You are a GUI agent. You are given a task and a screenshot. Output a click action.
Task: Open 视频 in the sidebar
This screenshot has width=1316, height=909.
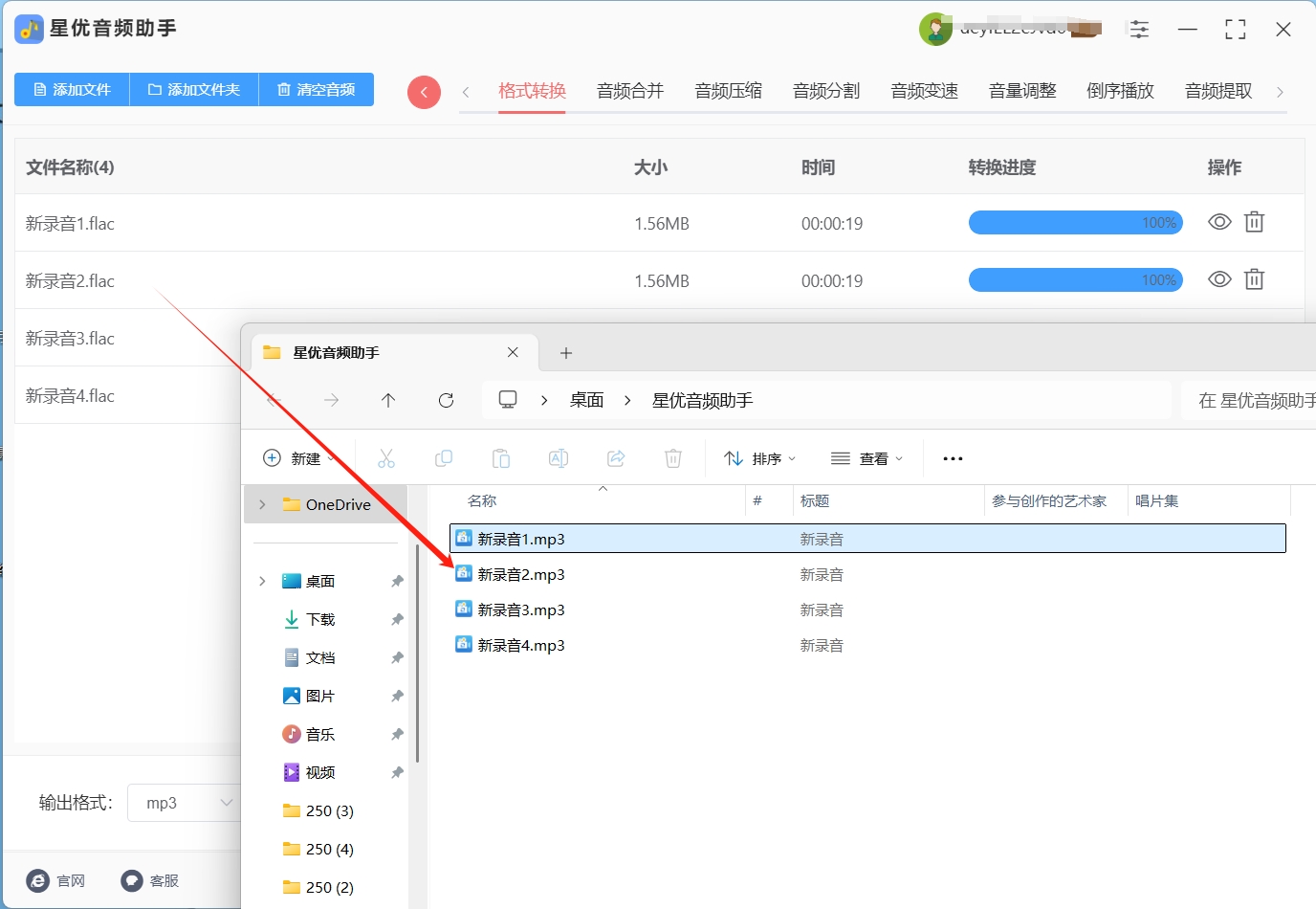(x=320, y=772)
